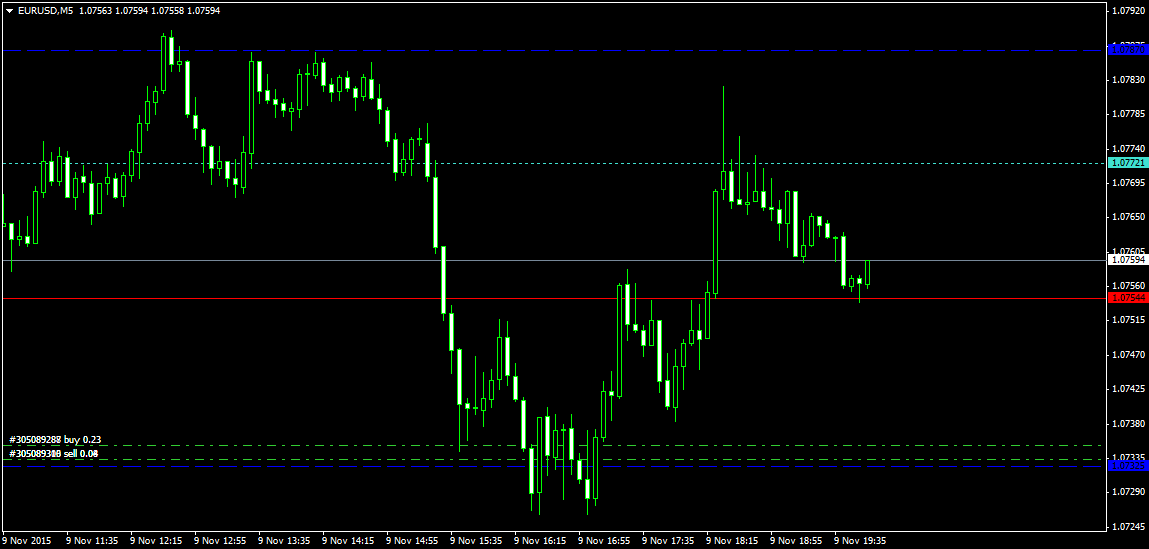Click the 9 Nov 19:35 time label
1149x549 pixels.
pos(862,540)
